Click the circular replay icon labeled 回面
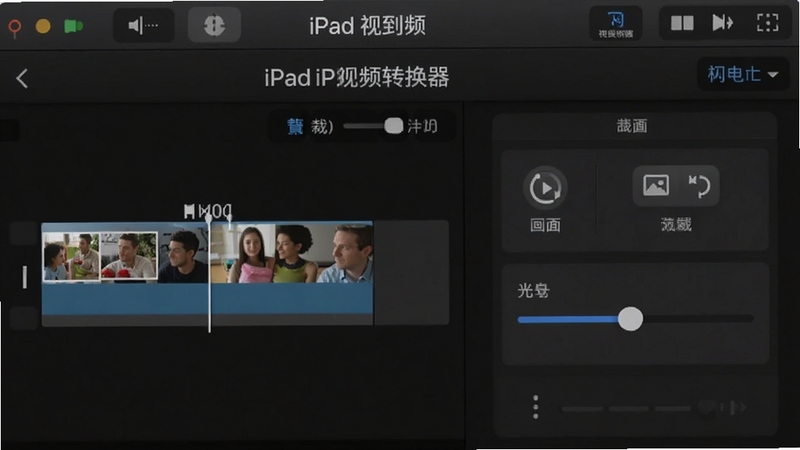Viewport: 800px width, 450px height. tap(545, 188)
